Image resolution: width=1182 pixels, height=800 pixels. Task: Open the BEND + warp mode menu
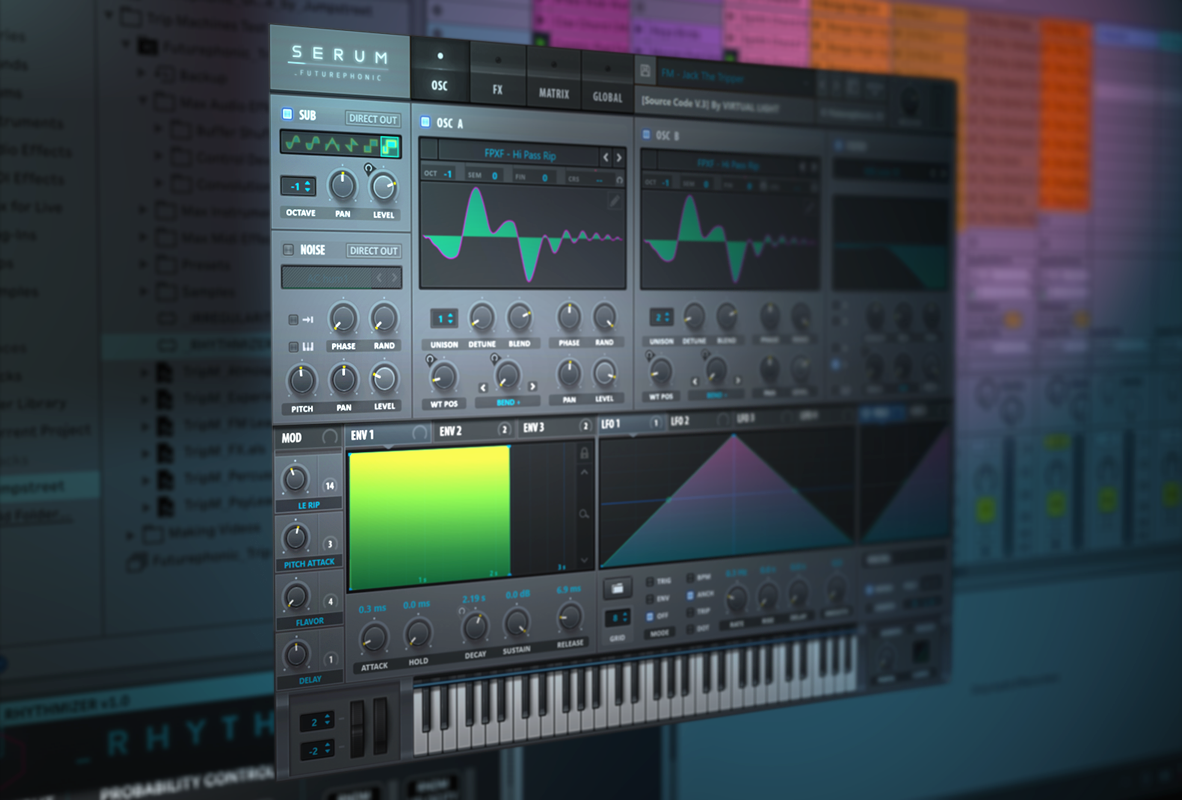coord(508,403)
